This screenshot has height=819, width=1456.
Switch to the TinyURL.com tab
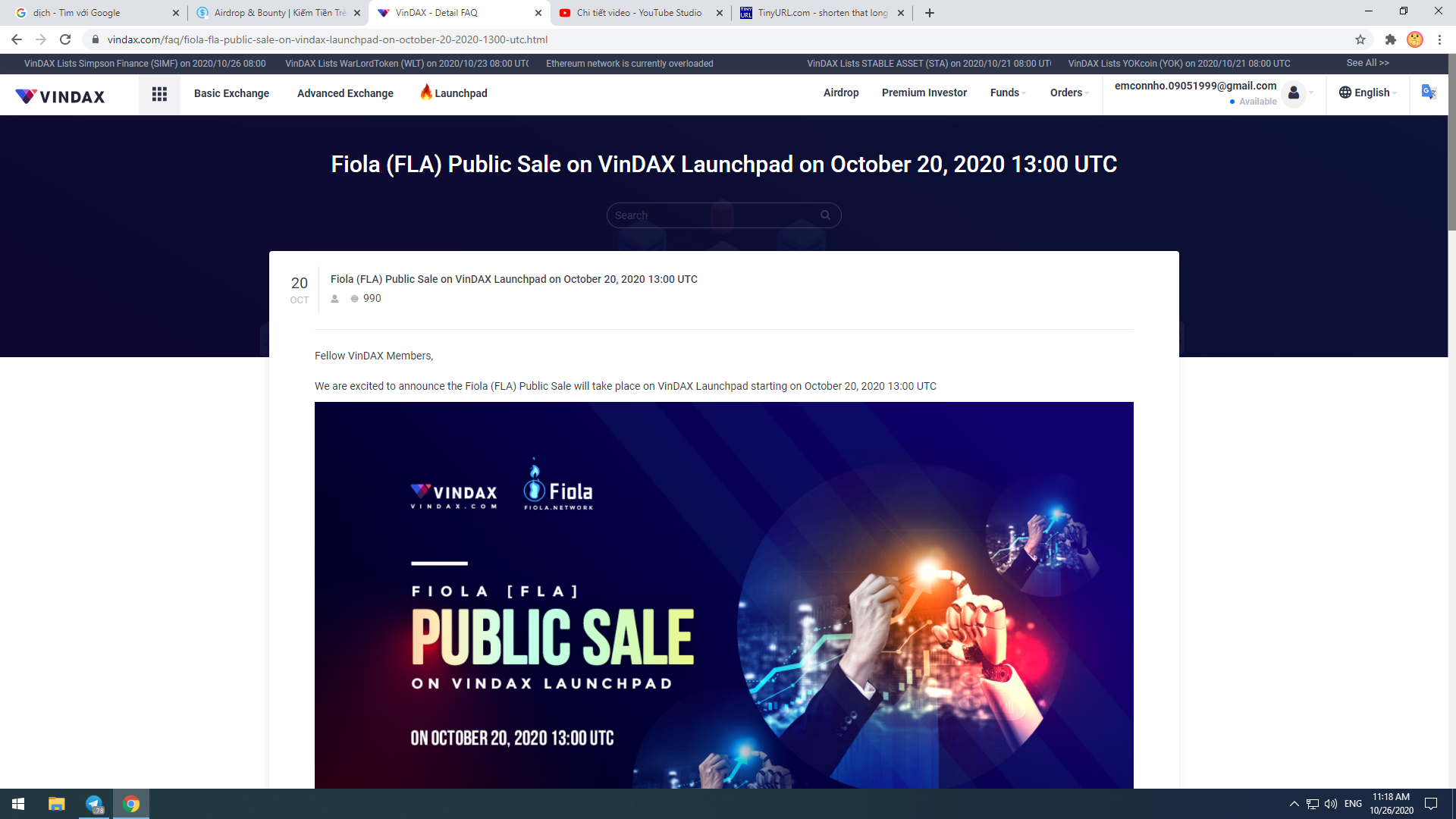click(822, 13)
